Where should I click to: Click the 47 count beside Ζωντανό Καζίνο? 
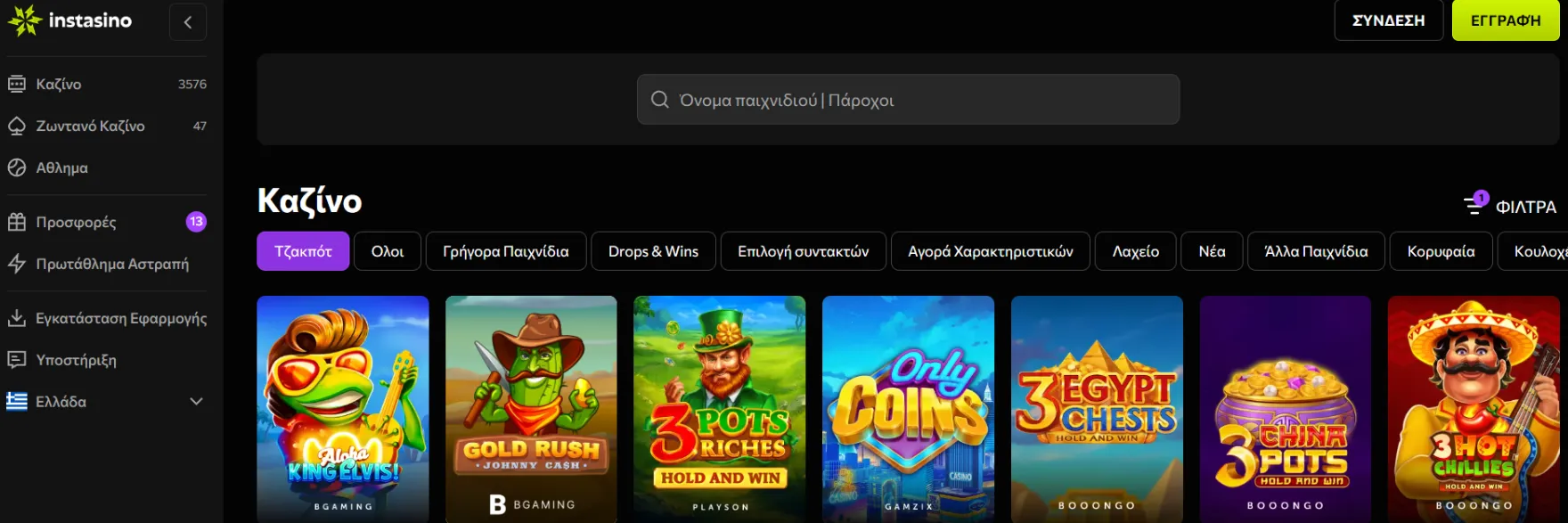(200, 126)
